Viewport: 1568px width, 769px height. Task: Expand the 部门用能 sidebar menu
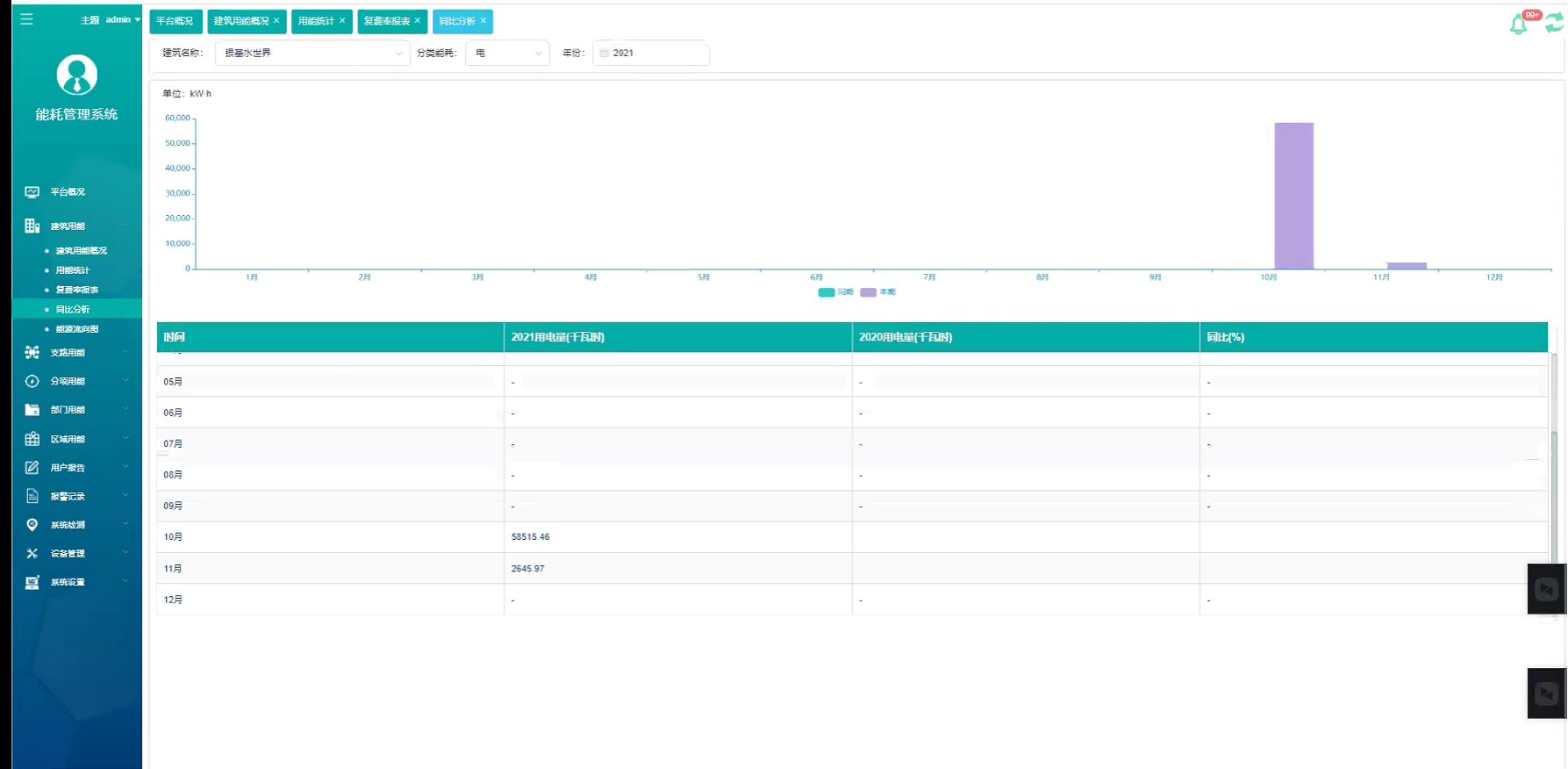77,410
